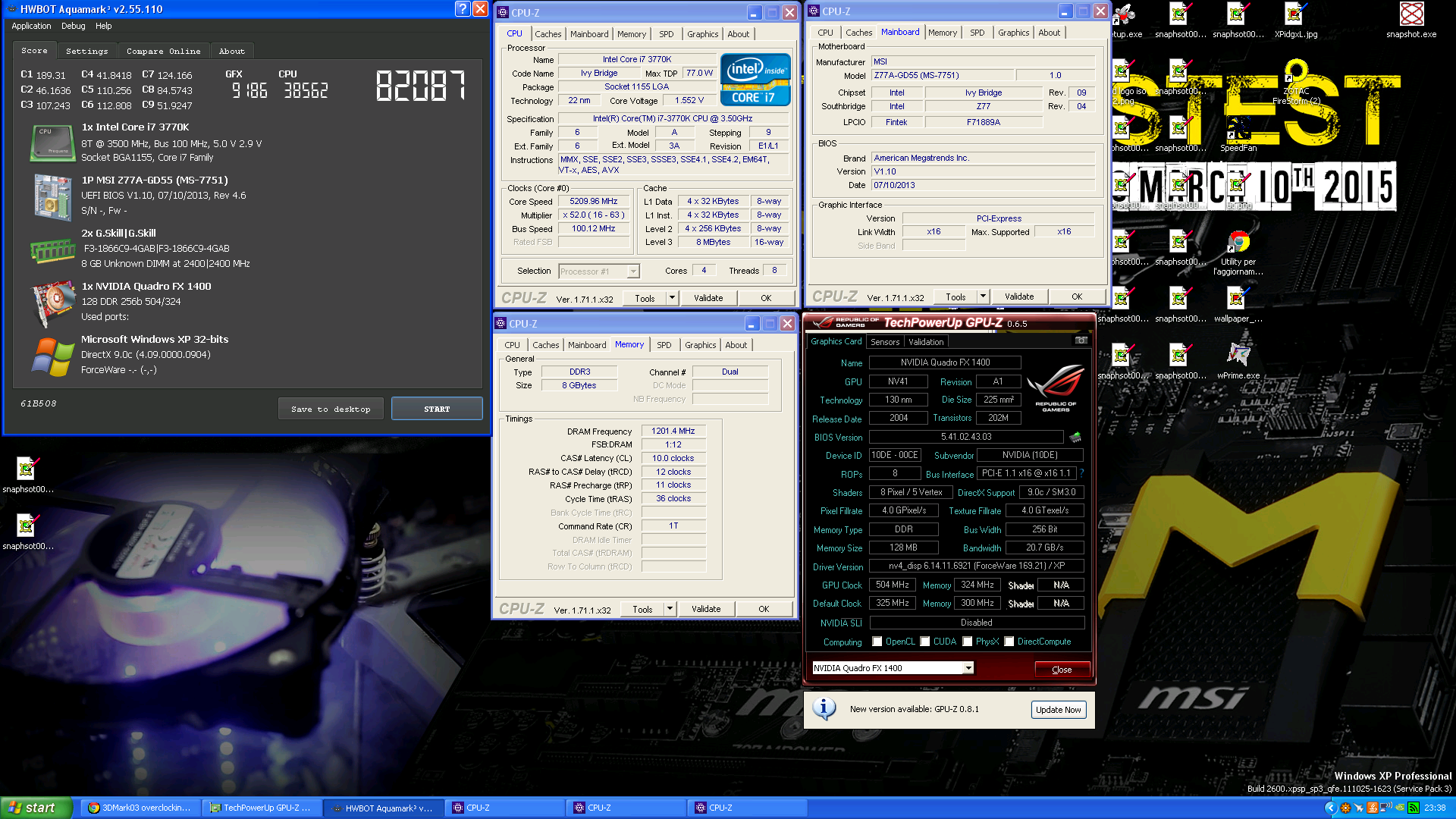Switch to the Settings tab in Aquamark
The width and height of the screenshot is (1456, 819).
(x=87, y=52)
